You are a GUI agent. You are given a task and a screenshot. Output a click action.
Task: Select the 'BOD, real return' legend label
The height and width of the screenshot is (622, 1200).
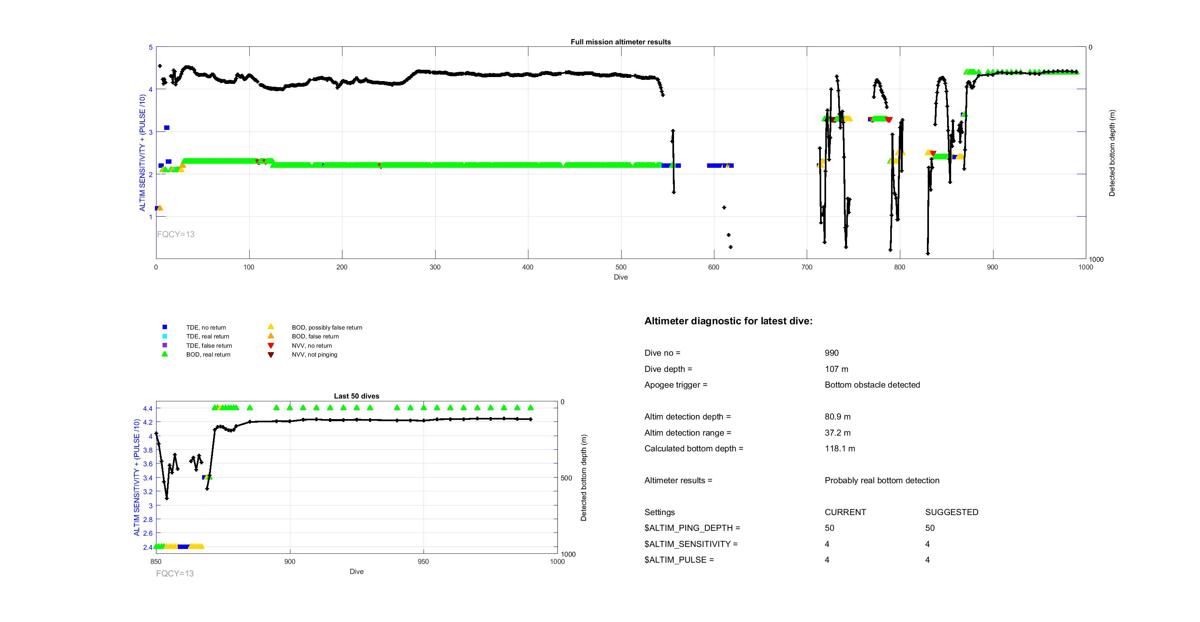pyautogui.click(x=209, y=354)
